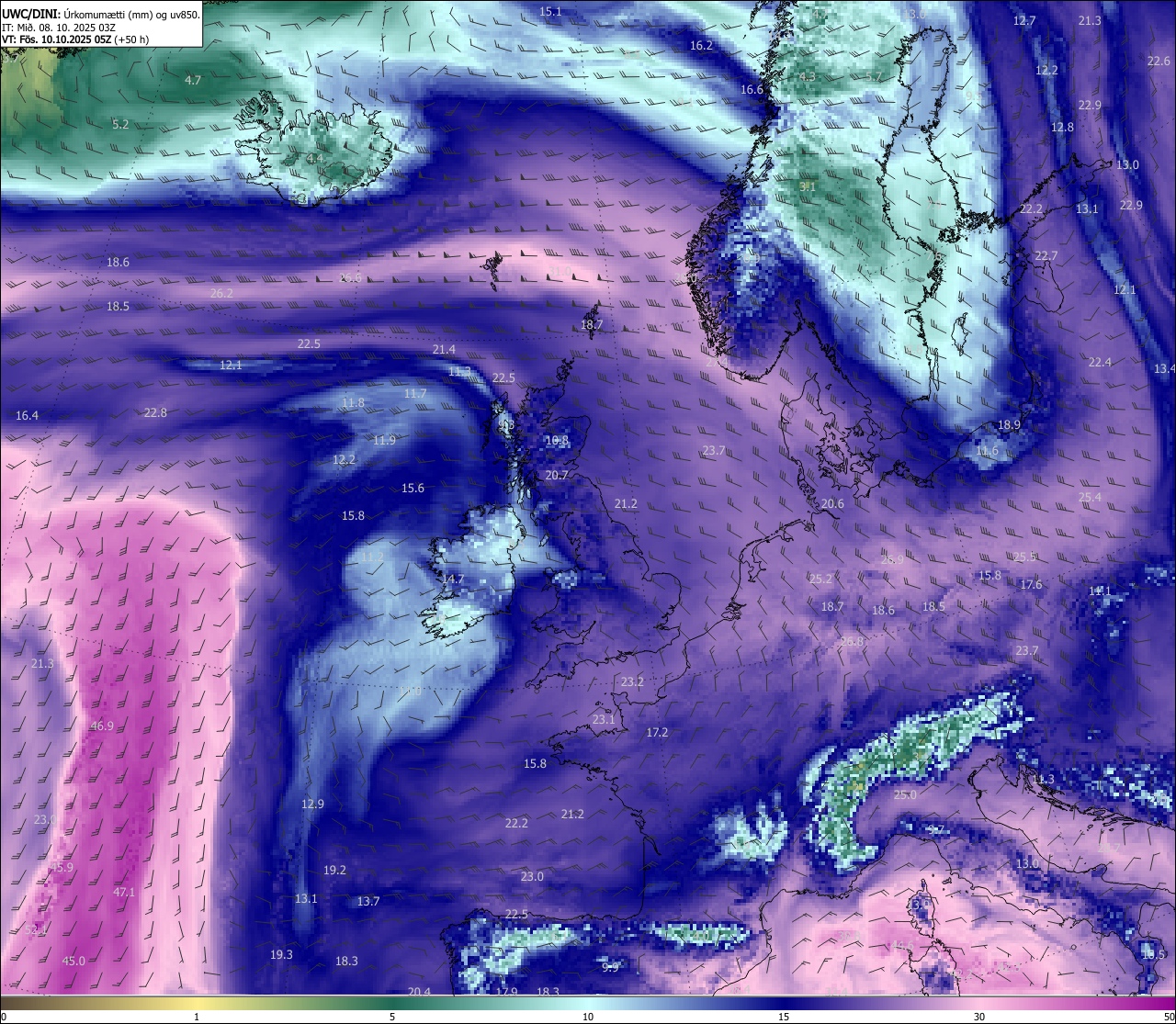Click the 16.6 value off Norway
The image size is (1176, 1024).
pos(752,89)
